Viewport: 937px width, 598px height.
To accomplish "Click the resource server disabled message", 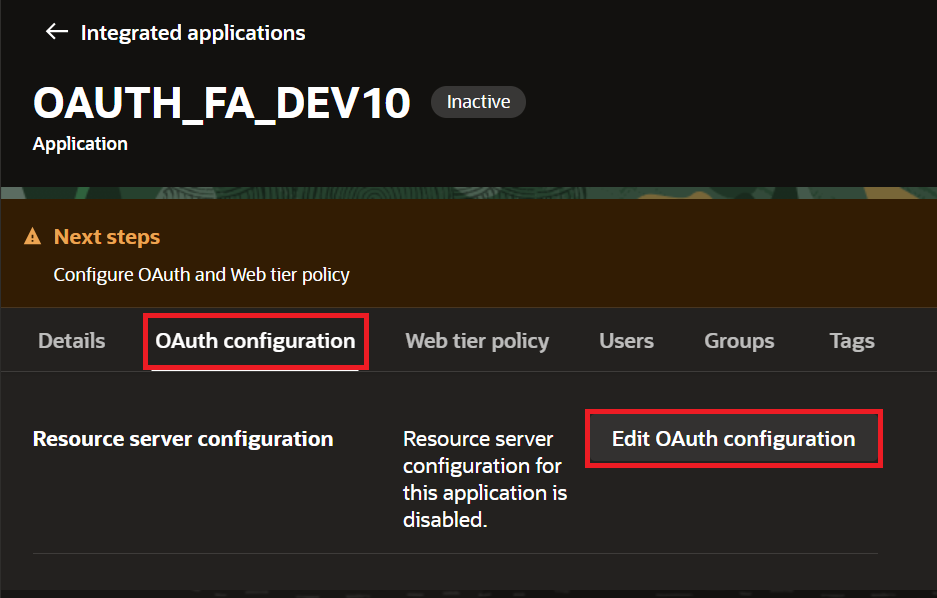I will [x=484, y=479].
